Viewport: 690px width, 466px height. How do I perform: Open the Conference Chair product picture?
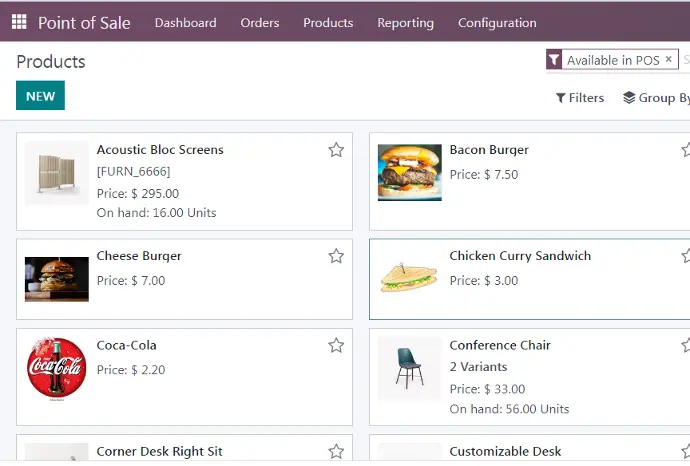[409, 369]
